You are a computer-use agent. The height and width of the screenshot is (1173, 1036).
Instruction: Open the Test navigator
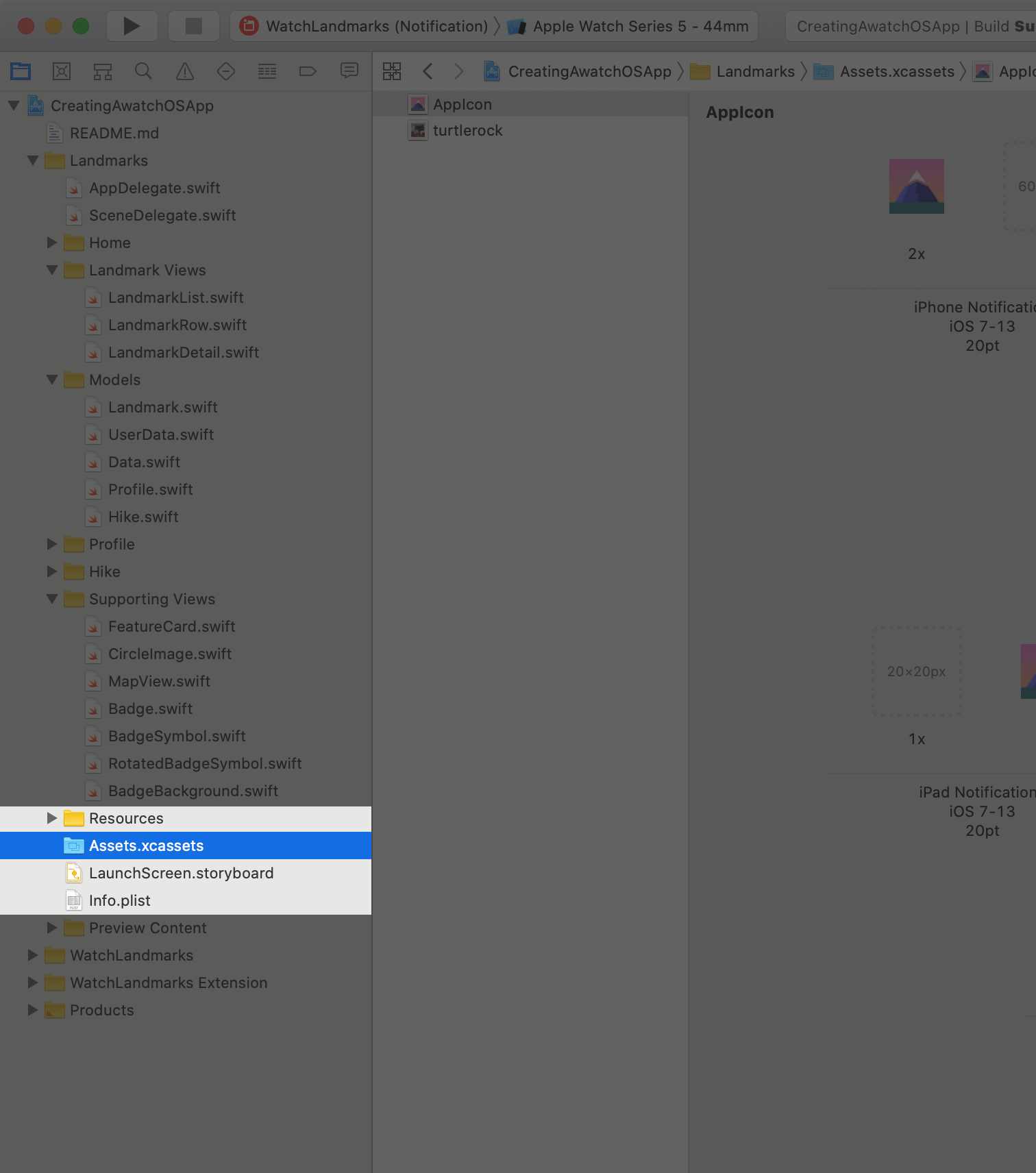point(226,71)
